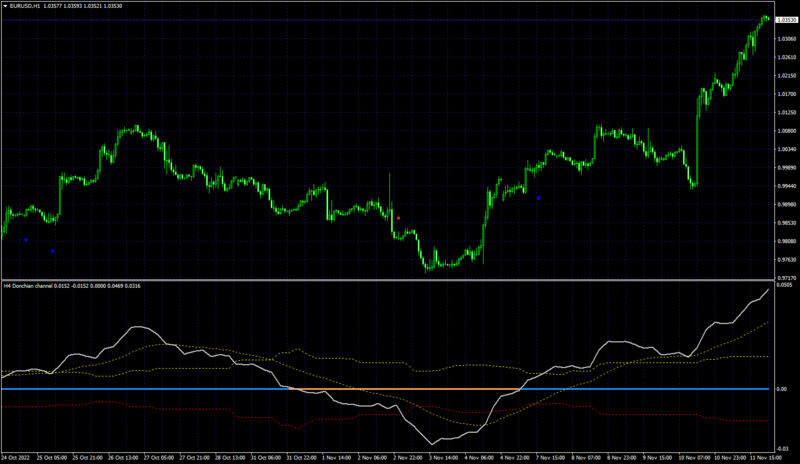
Task: Click price axis label 0.97170
Action: [x=786, y=278]
